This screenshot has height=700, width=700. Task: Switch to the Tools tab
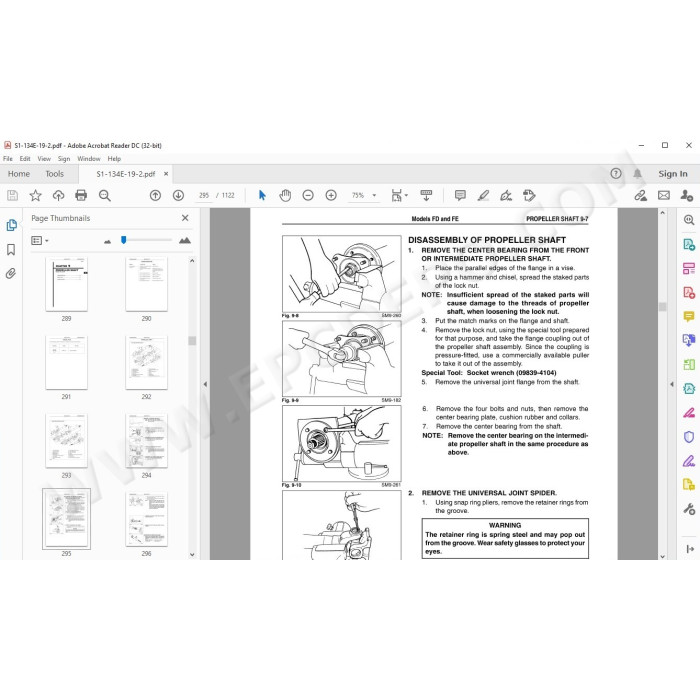pos(54,174)
